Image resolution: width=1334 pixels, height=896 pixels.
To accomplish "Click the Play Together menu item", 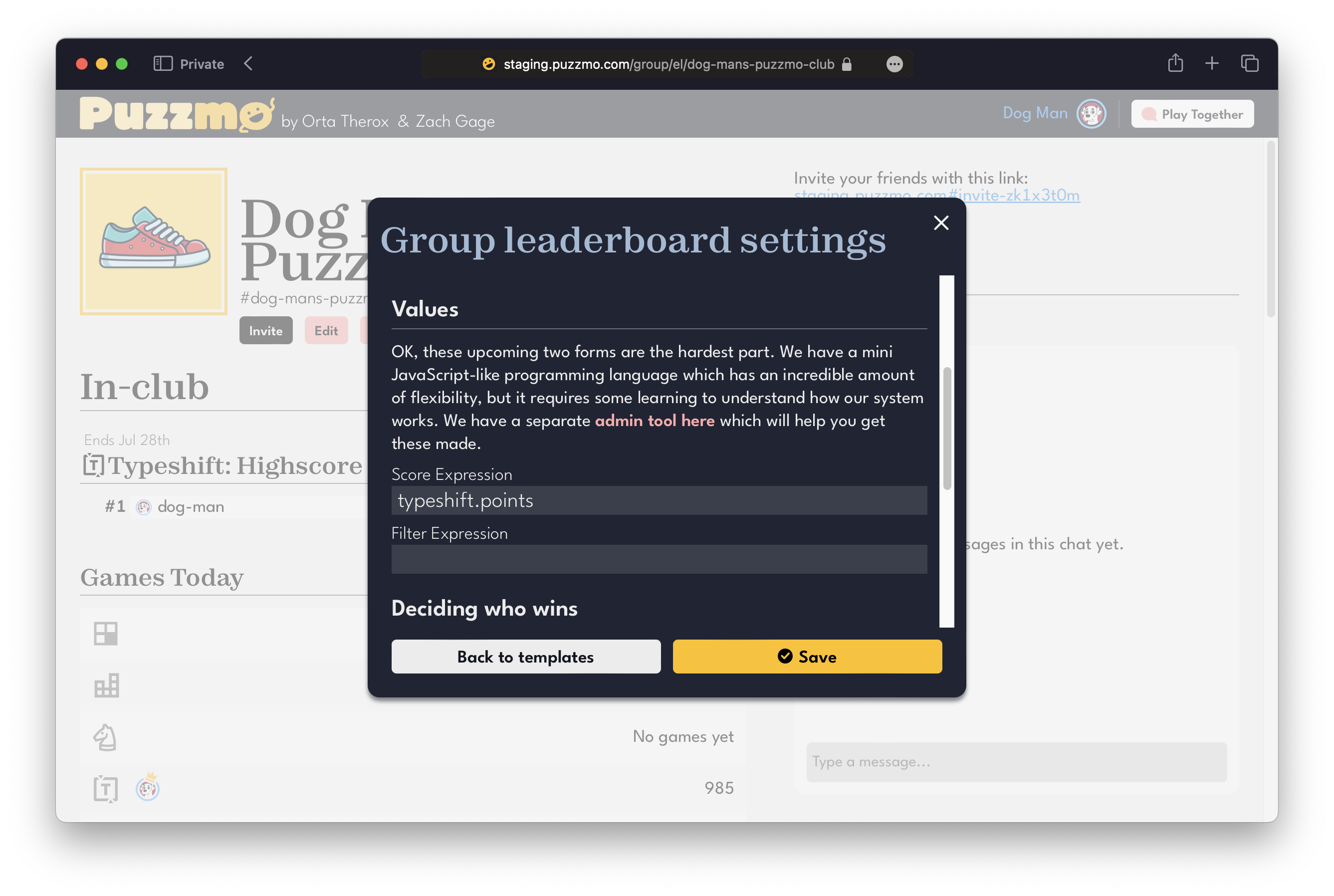I will (1192, 114).
